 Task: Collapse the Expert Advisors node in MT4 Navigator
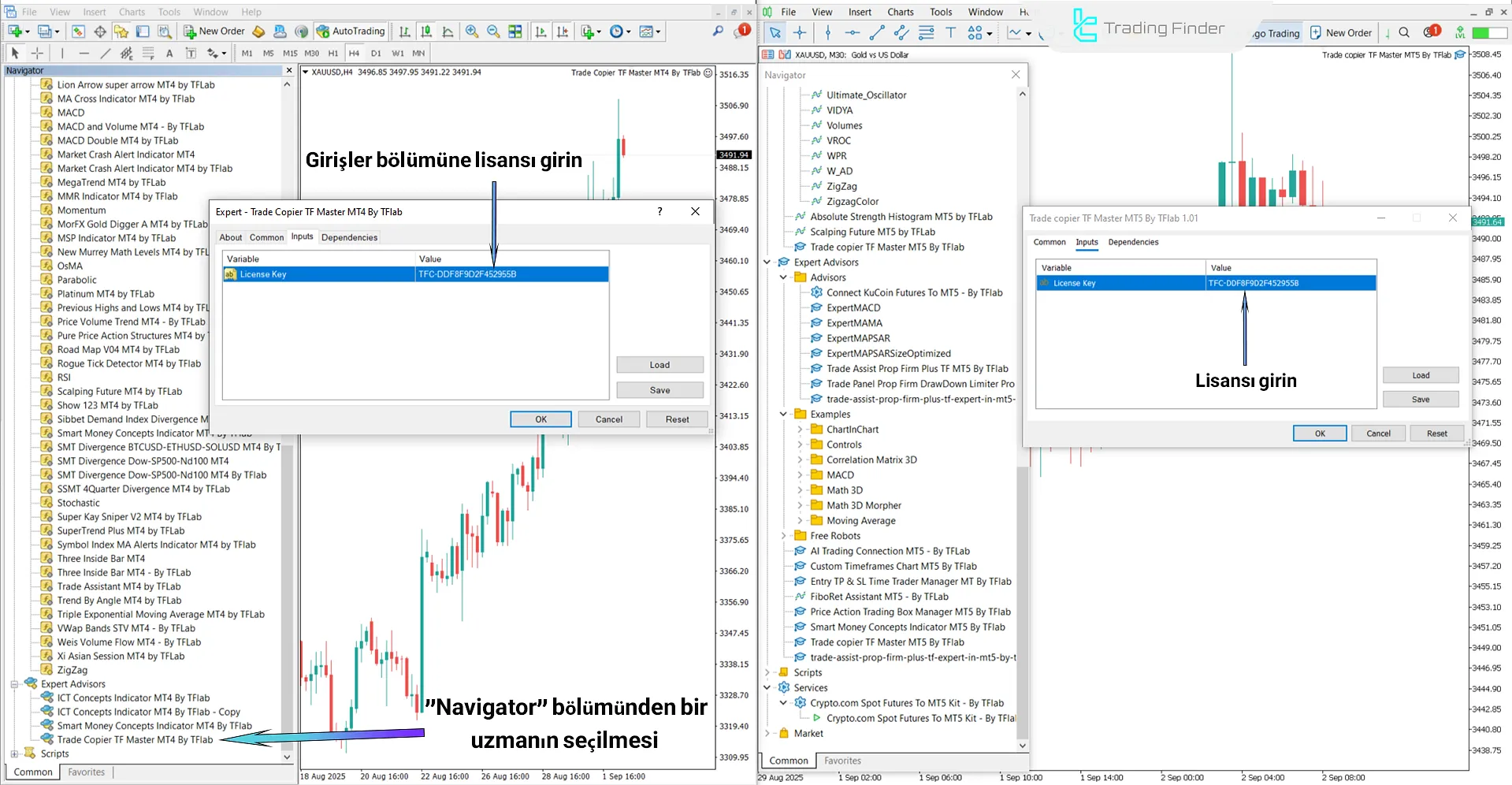pyautogui.click(x=14, y=684)
